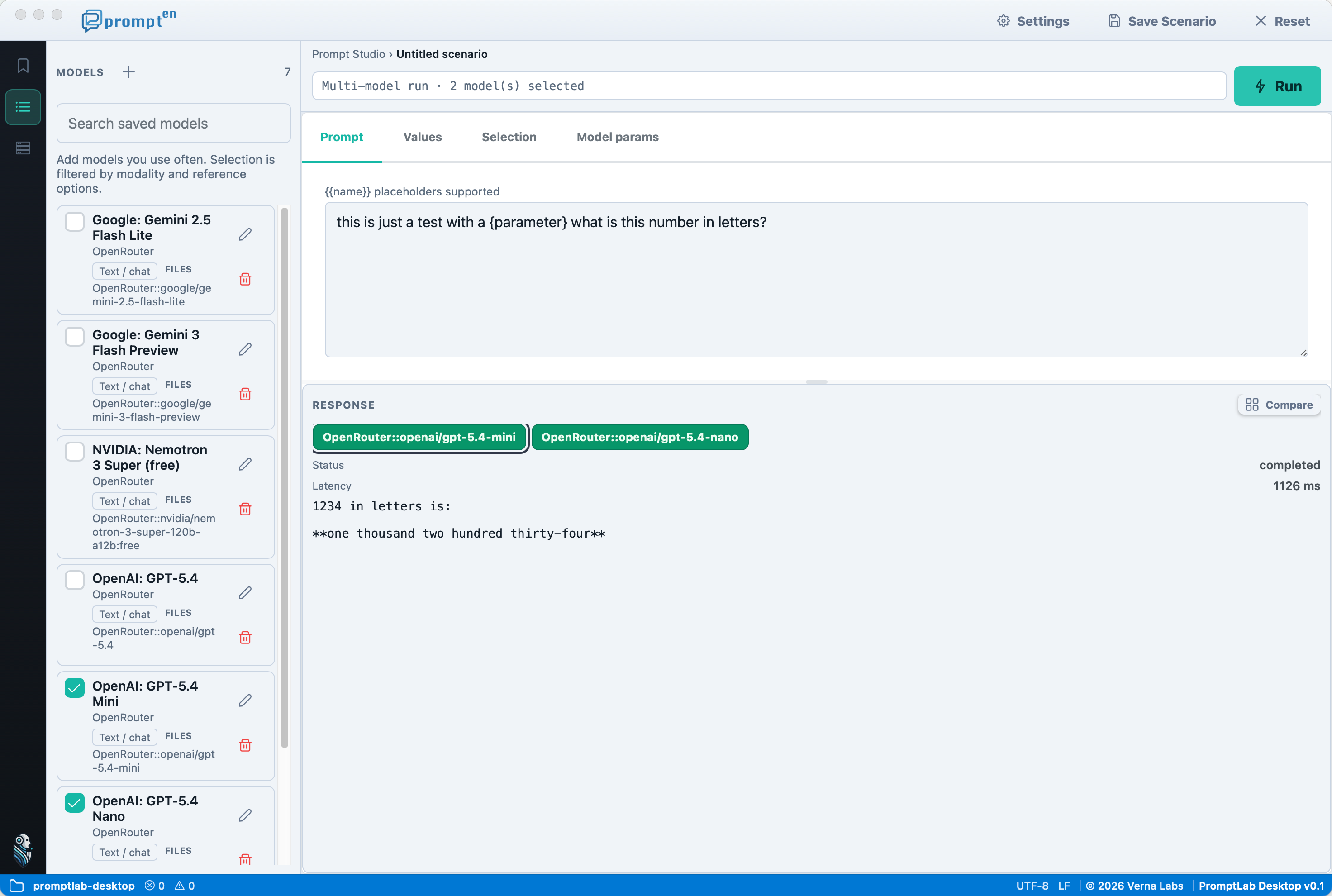Show the gpt-5.4-nano response tab
Image resolution: width=1332 pixels, height=896 pixels.
click(640, 437)
